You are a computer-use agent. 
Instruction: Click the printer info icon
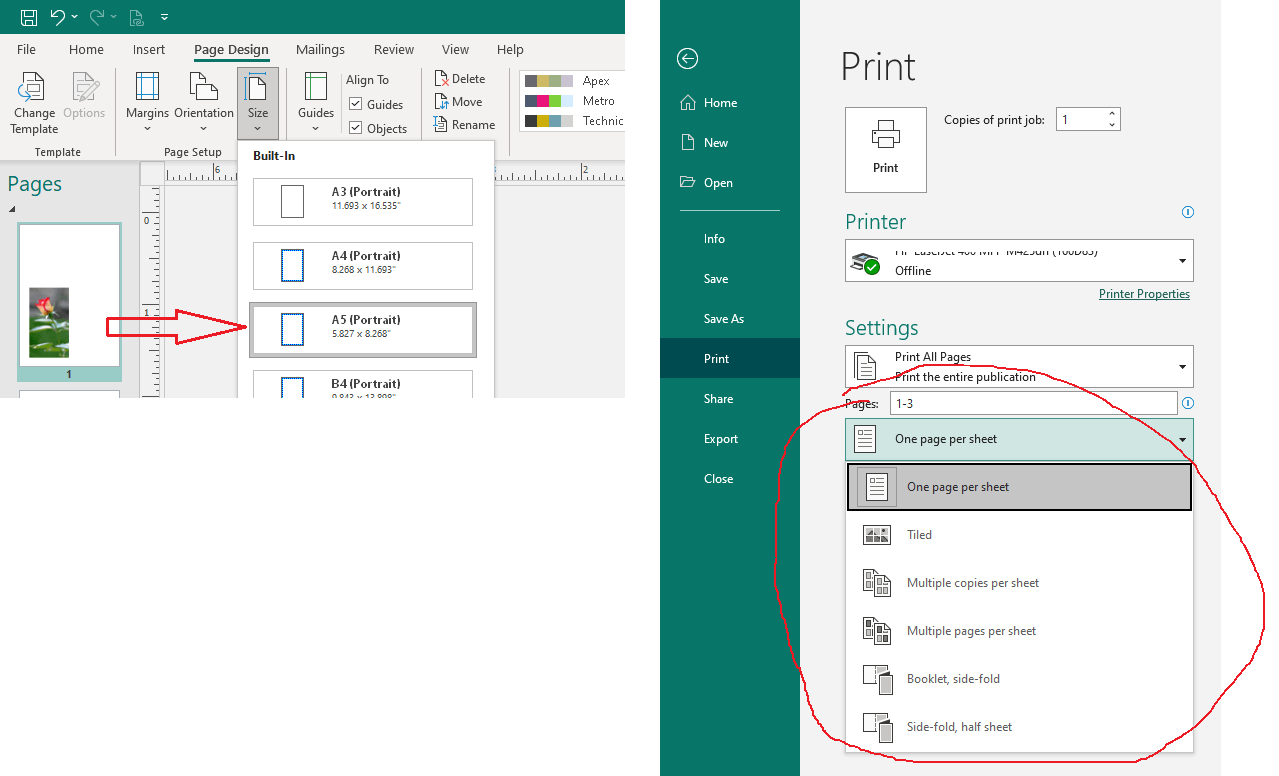[1187, 212]
